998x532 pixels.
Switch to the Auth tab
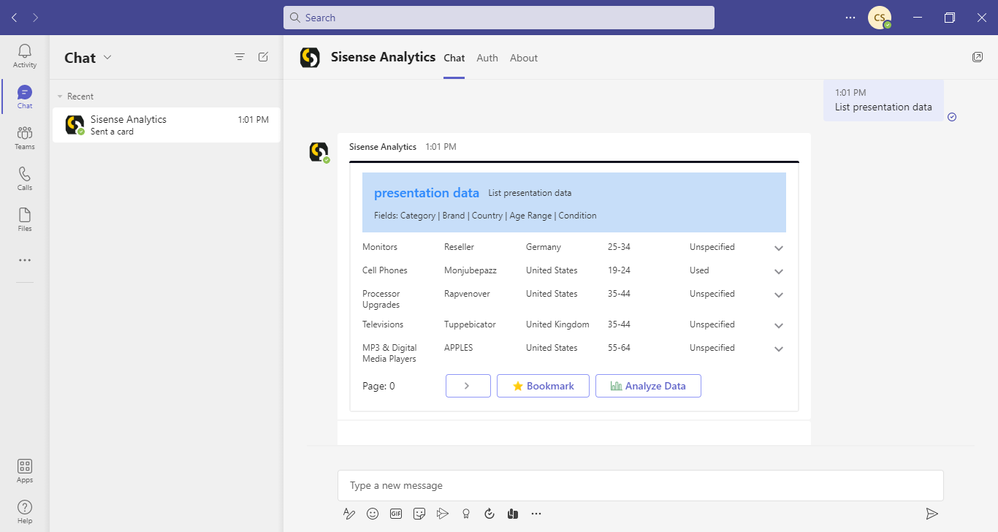487,58
